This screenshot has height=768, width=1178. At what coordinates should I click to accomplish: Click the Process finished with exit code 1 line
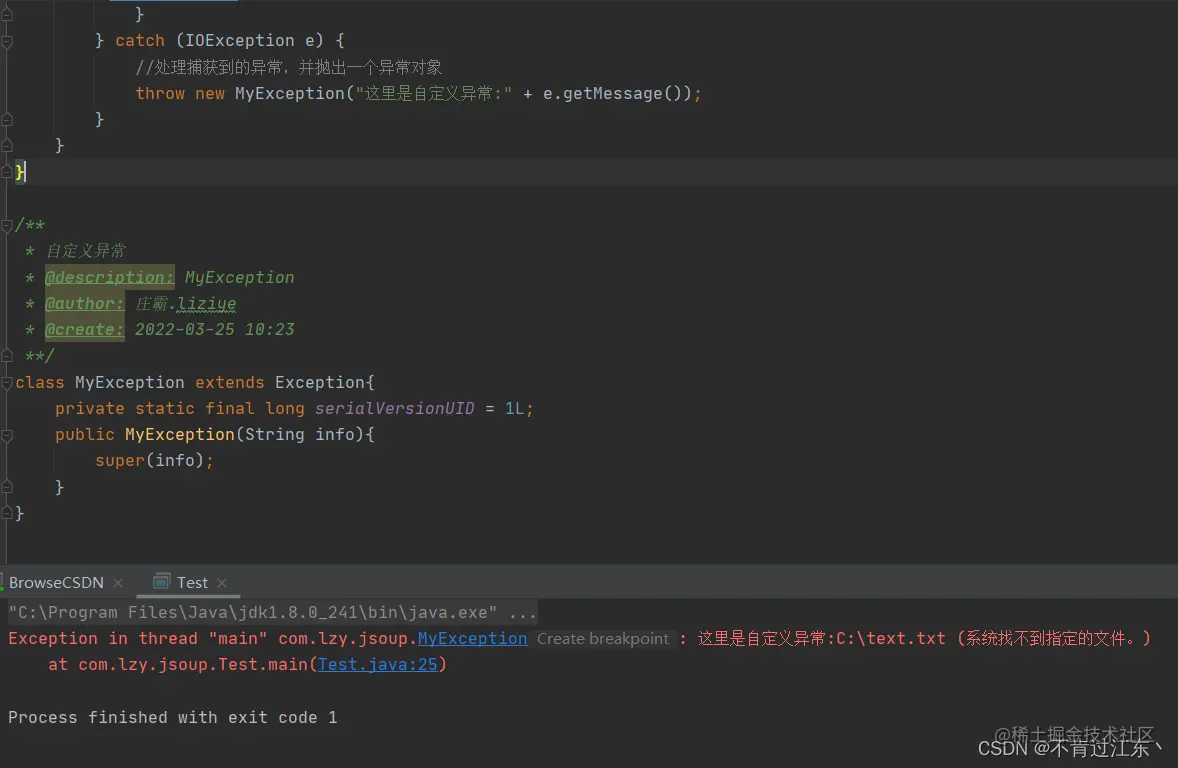pos(173,717)
